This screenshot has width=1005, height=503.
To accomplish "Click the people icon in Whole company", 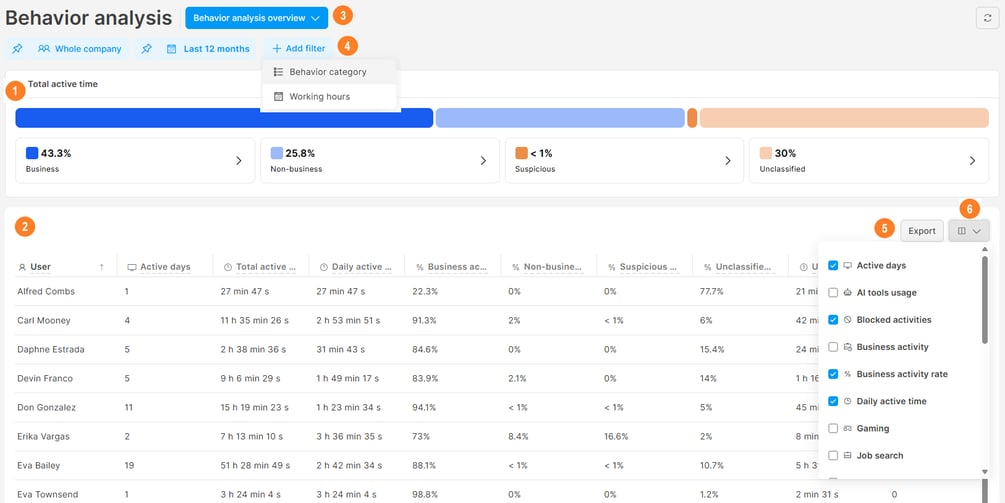I will click(44, 49).
